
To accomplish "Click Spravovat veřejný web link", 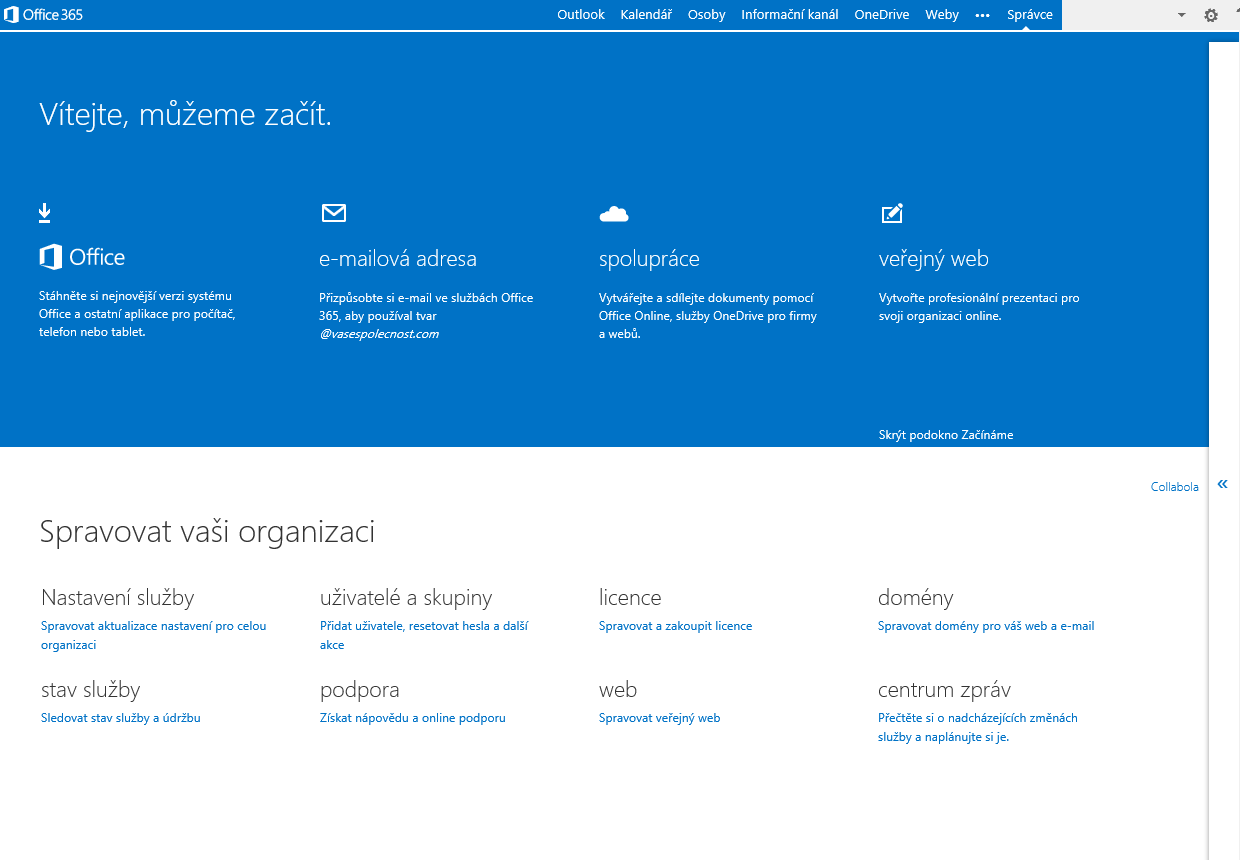I will (x=660, y=718).
